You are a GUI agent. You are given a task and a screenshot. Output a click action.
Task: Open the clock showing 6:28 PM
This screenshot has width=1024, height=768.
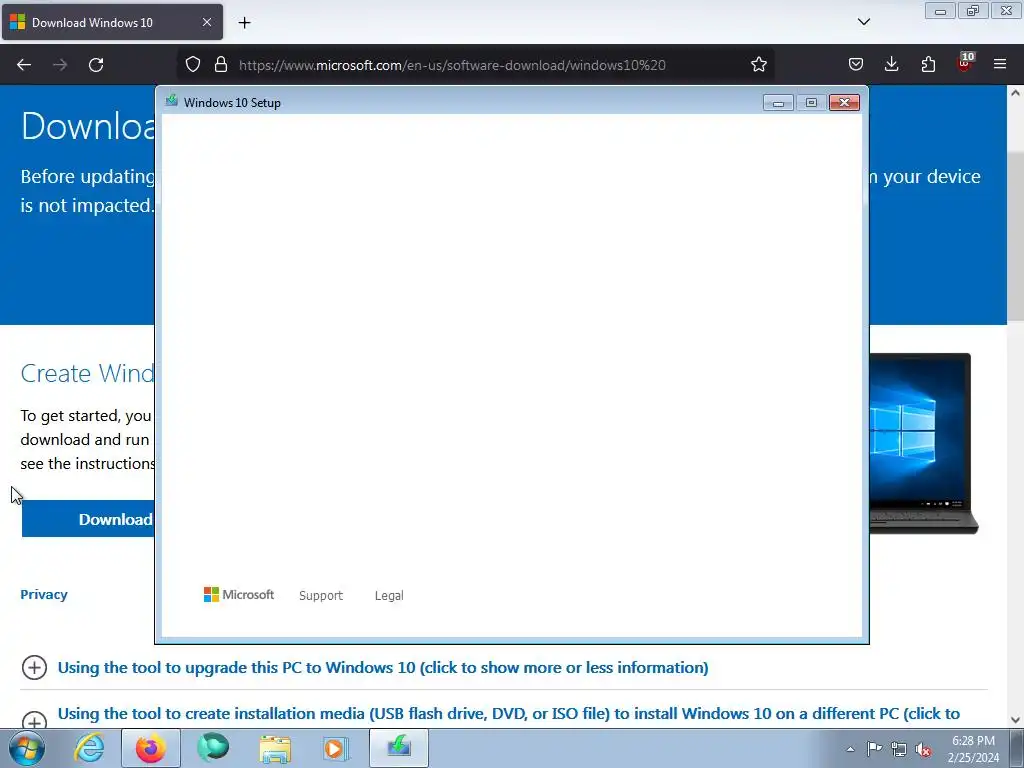tap(973, 749)
